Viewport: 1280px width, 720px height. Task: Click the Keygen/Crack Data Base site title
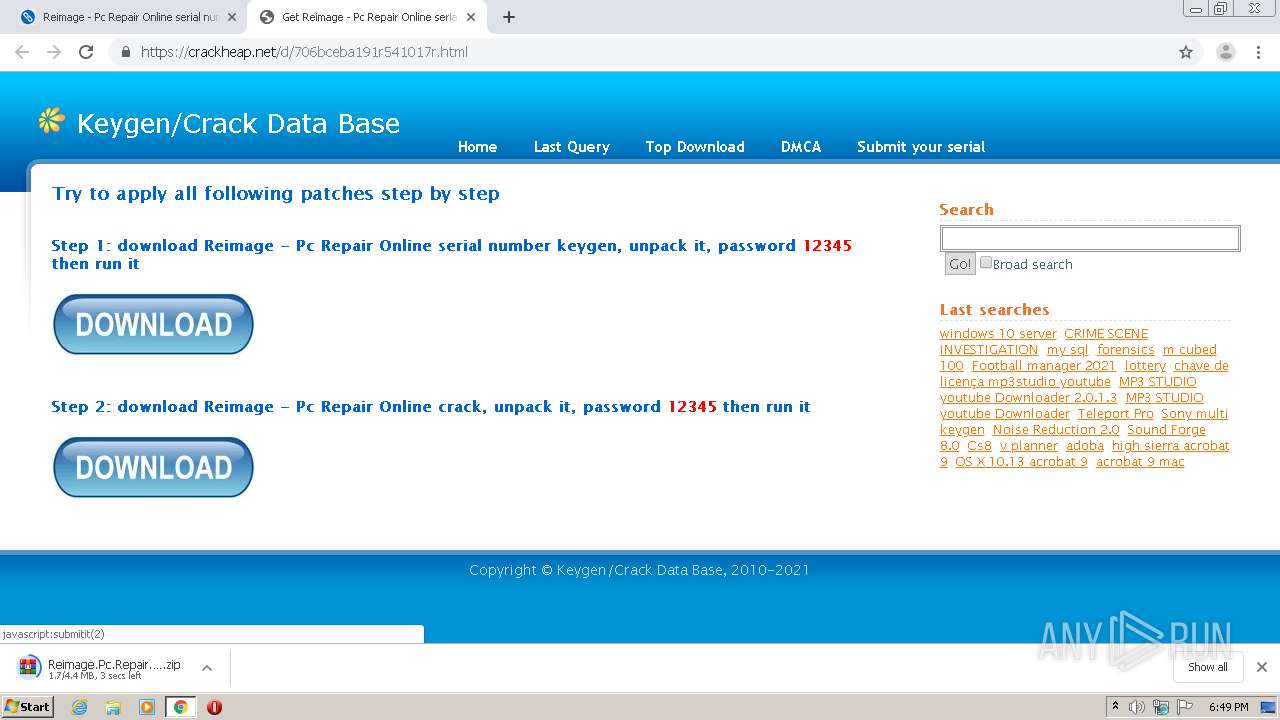[238, 123]
